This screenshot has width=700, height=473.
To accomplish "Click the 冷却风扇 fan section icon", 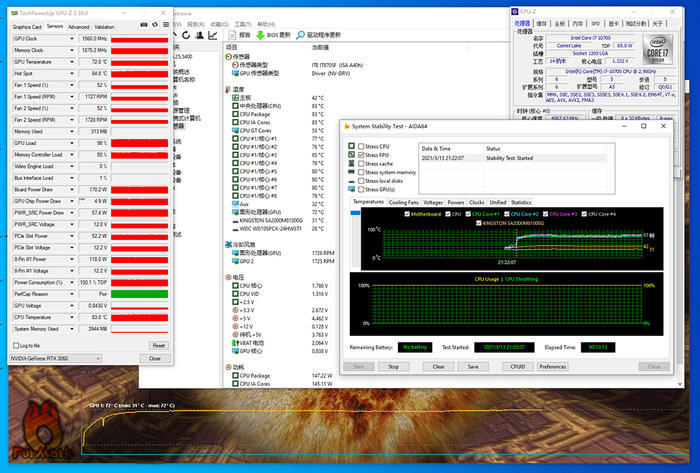I will [229, 245].
